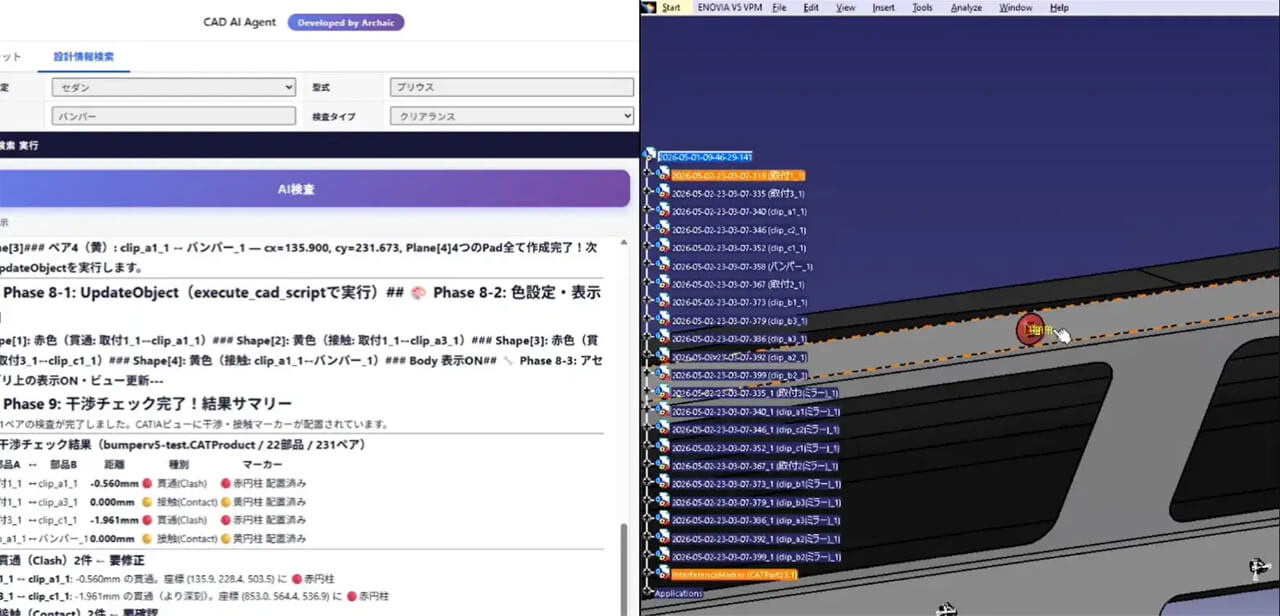1280x616 pixels.
Task: Open the Analyze menu
Action: 966,7
